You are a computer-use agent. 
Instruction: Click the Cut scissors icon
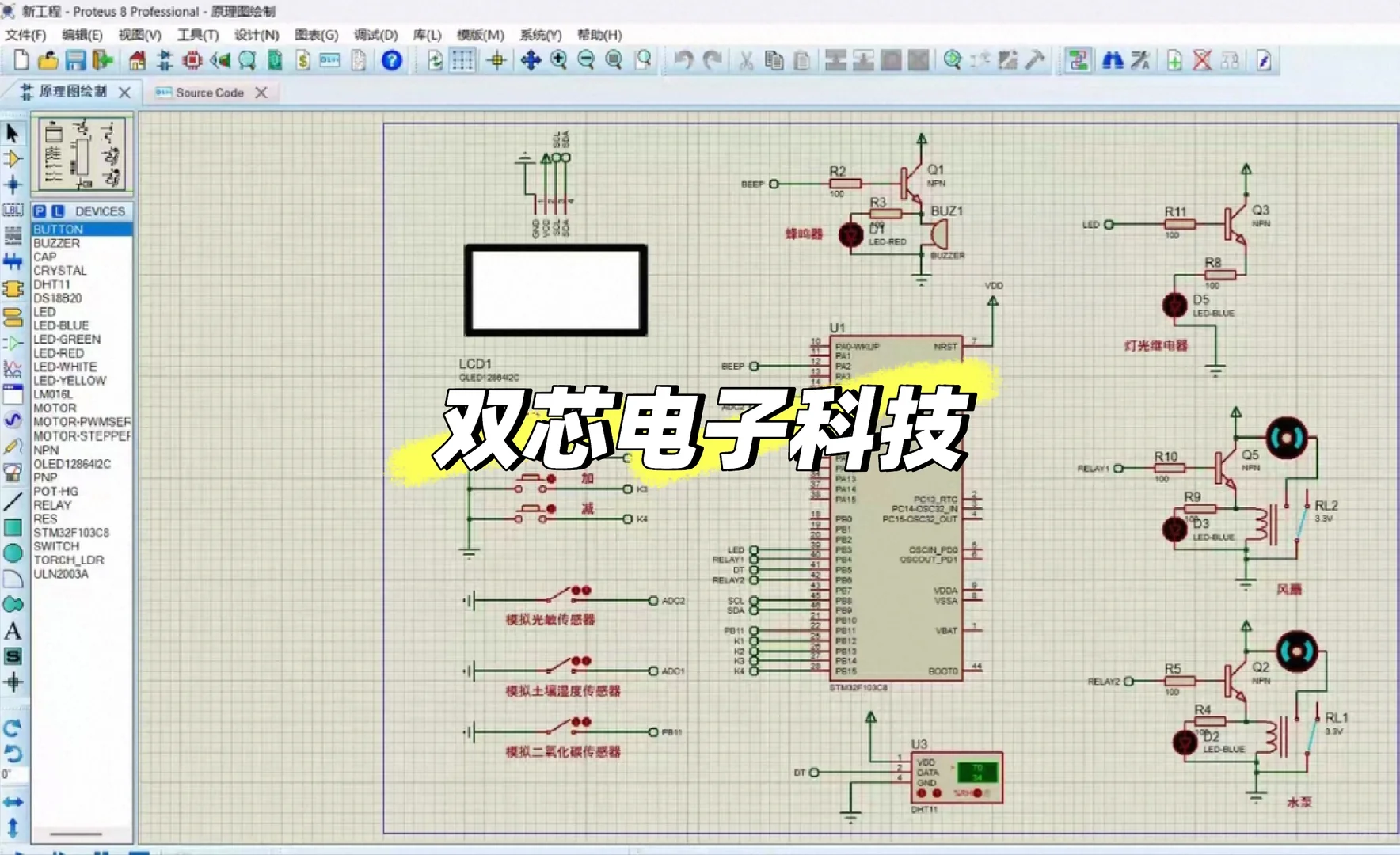click(x=745, y=59)
